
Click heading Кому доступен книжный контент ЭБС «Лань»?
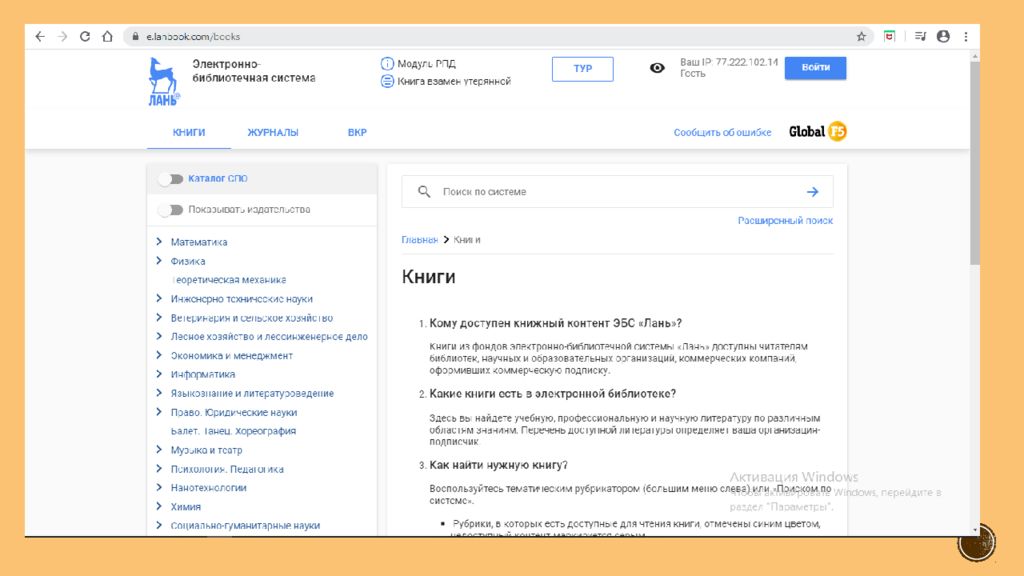tap(555, 323)
